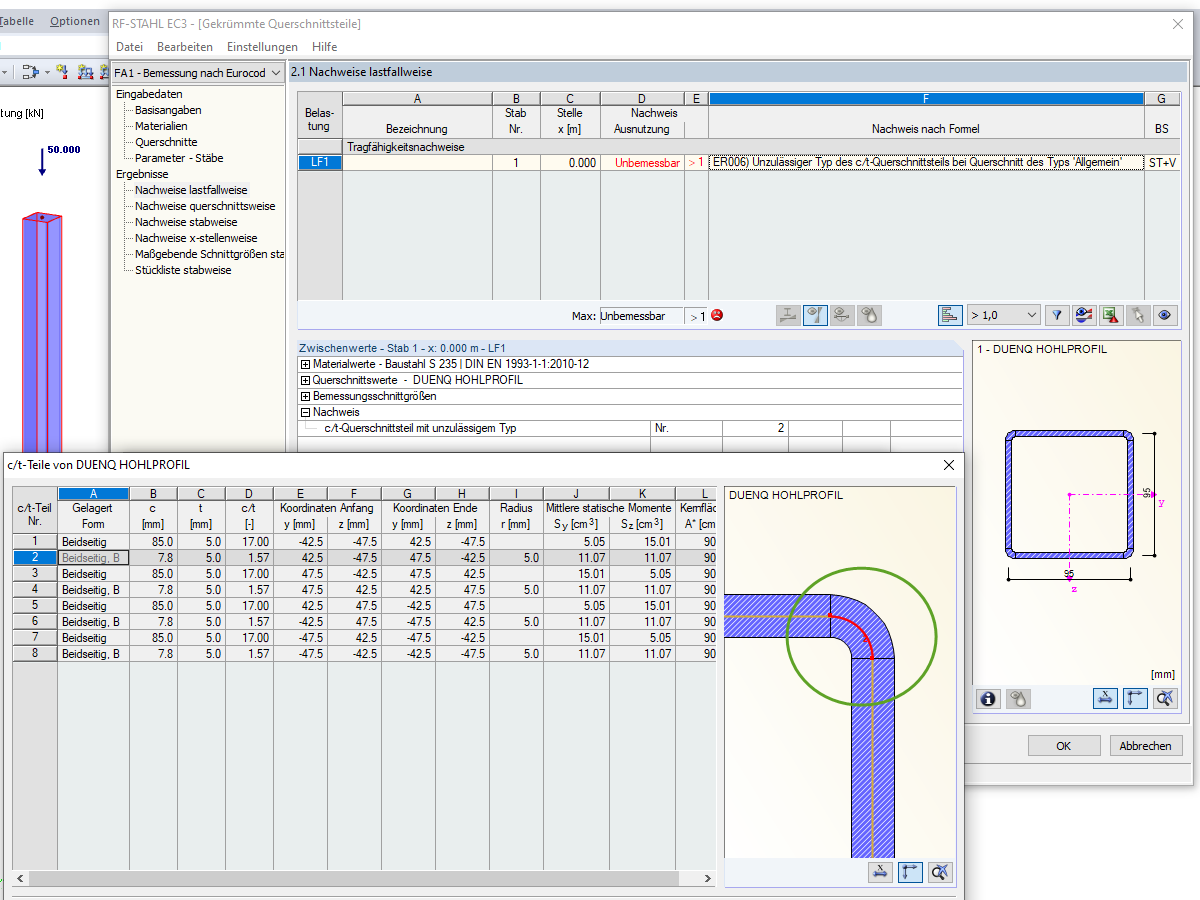Close the c/t-Teile von DUENQ HOHLPROFIL dialog
Viewport: 1200px width, 900px height.
tap(948, 465)
